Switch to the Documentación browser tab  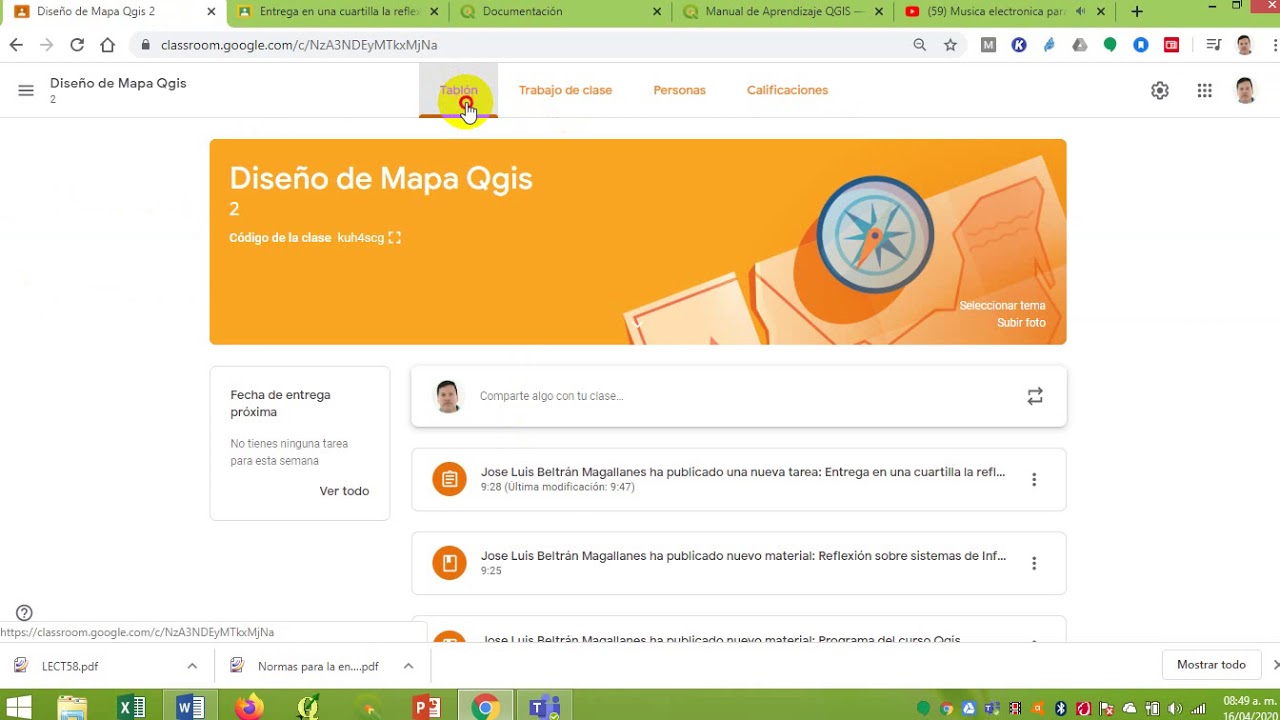[560, 12]
